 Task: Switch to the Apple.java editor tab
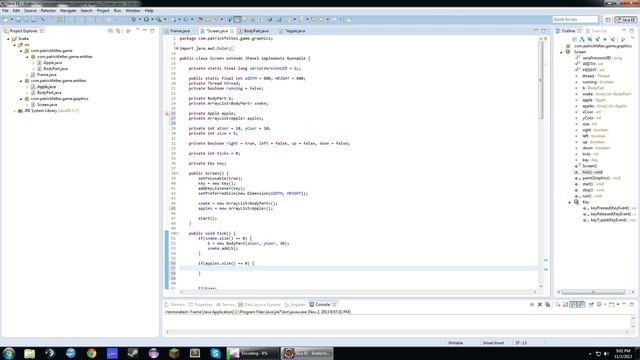(x=292, y=31)
